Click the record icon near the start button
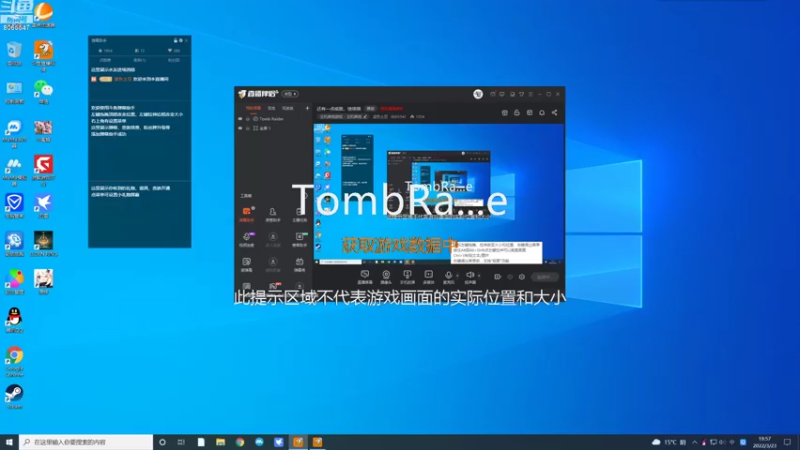The width and height of the screenshot is (800, 450). coord(497,277)
